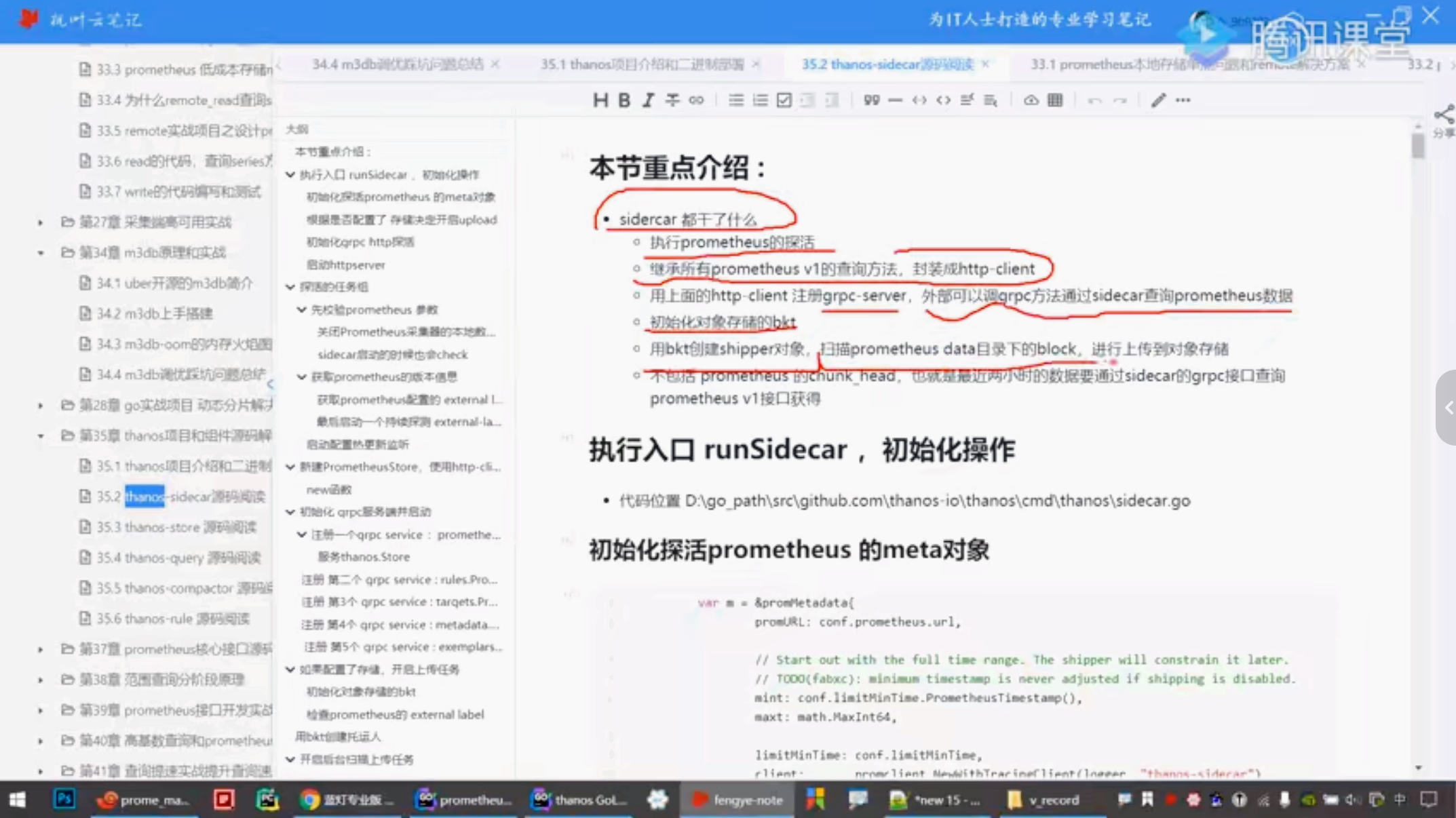Insert blockquote with quote icon
Screen dimensions: 1456x818
(x=871, y=100)
